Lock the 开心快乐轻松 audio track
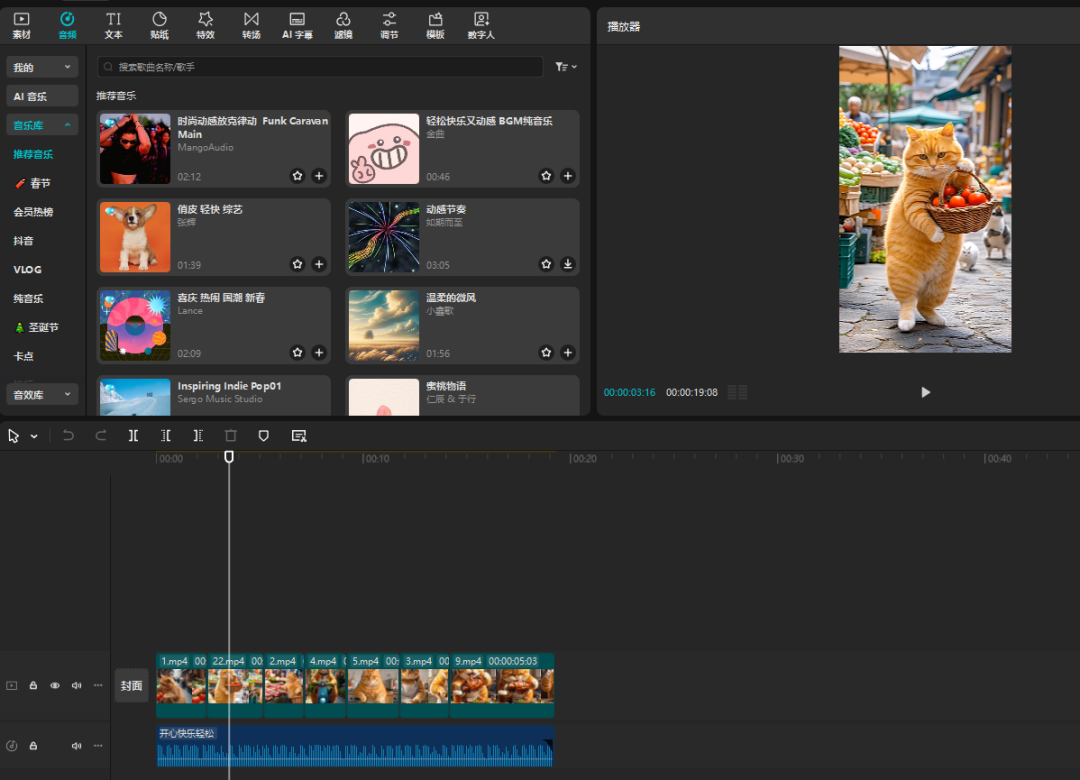Image resolution: width=1080 pixels, height=780 pixels. click(33, 746)
